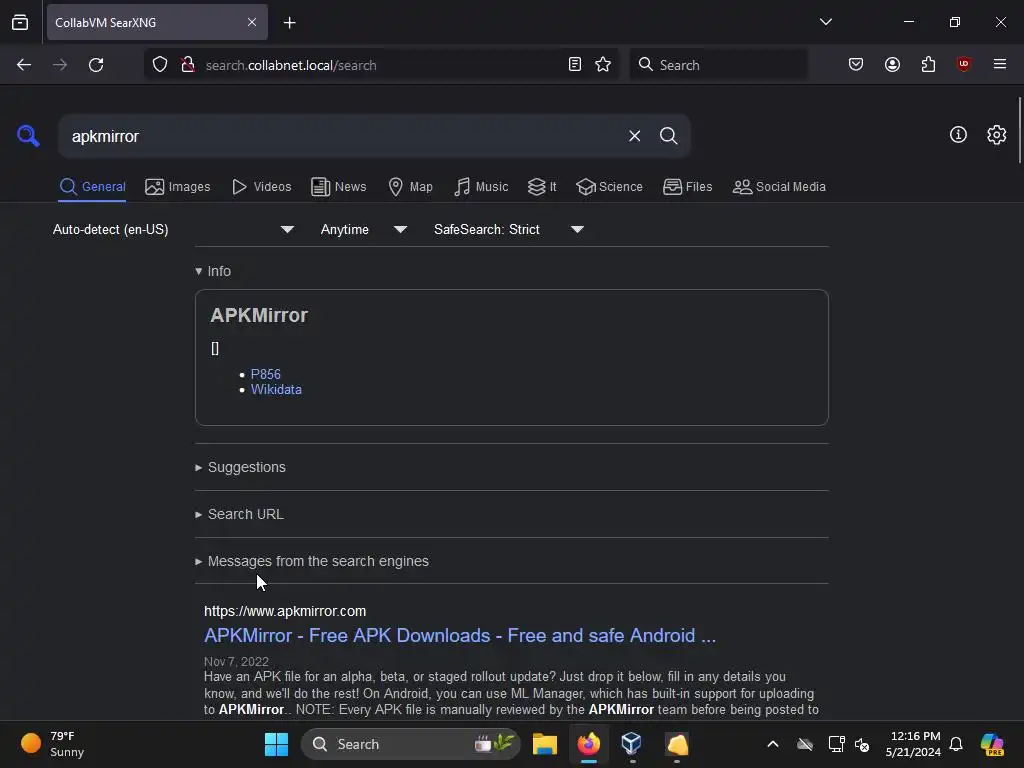Screen dimensions: 1024x768
Task: Go back to the previous page
Action: 24,65
